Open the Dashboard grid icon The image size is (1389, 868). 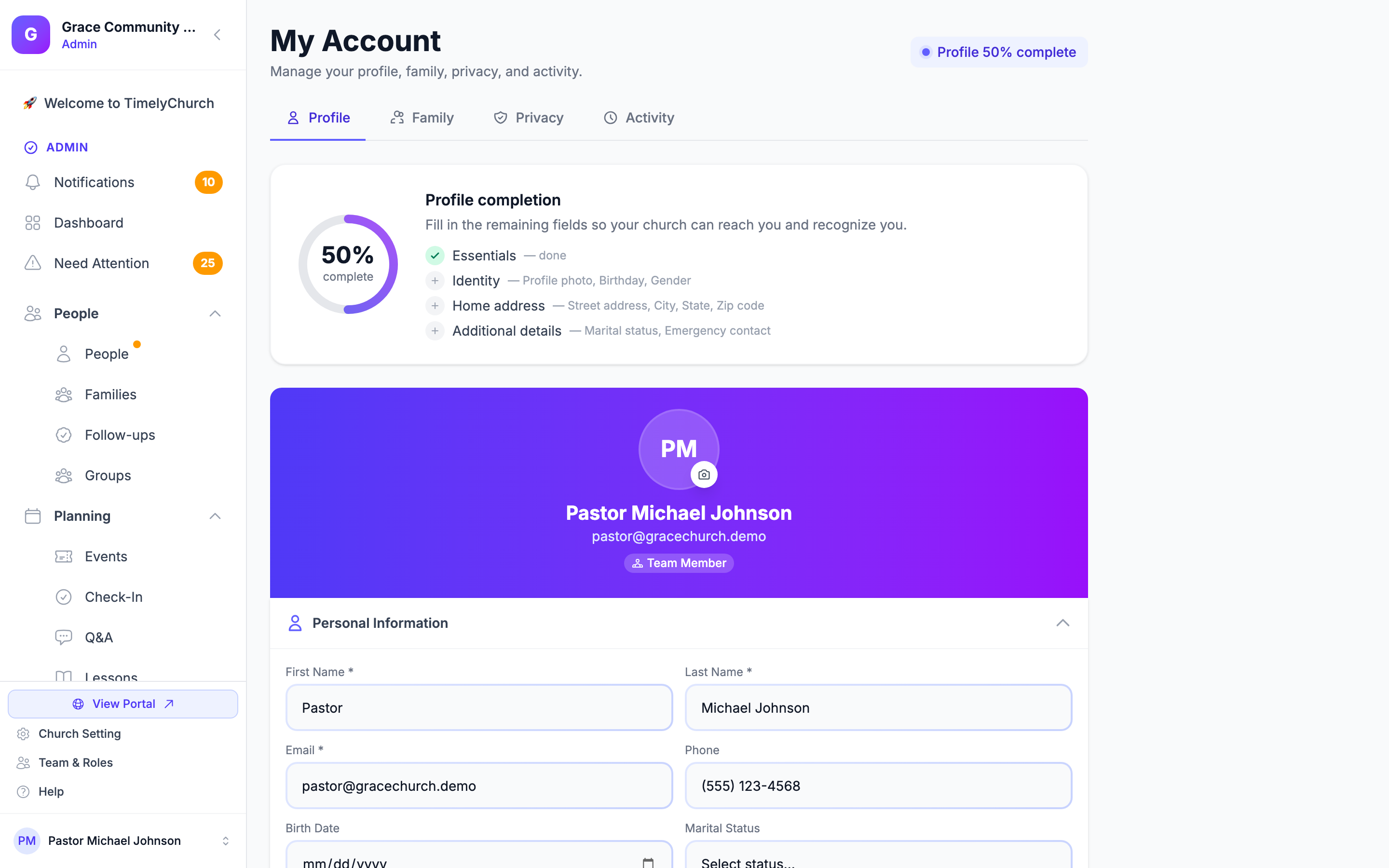[33, 223]
